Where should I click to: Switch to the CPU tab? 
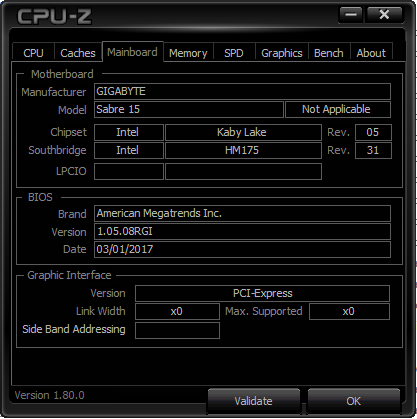tap(33, 53)
